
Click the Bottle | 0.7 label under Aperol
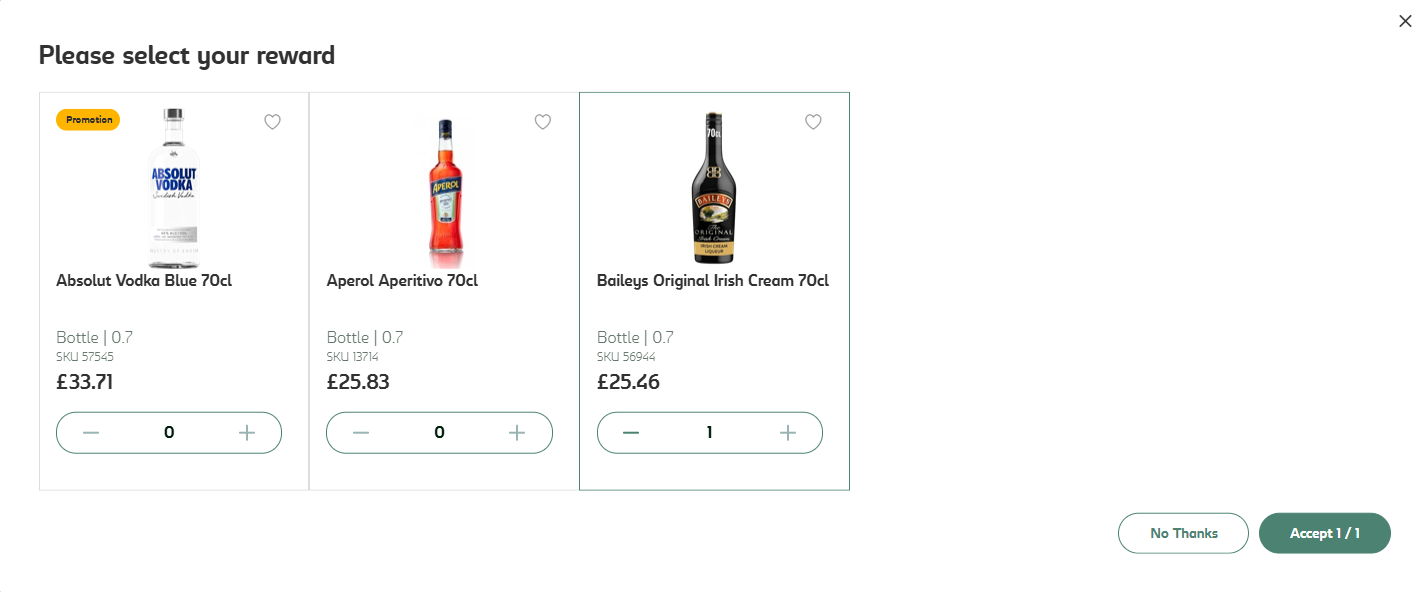[364, 337]
